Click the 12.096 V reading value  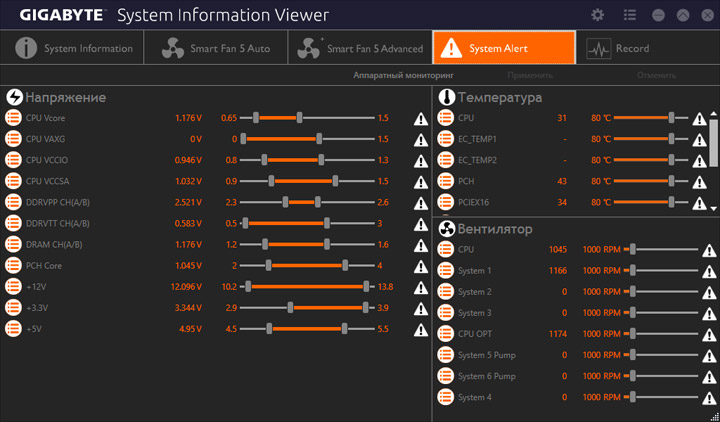(x=186, y=287)
